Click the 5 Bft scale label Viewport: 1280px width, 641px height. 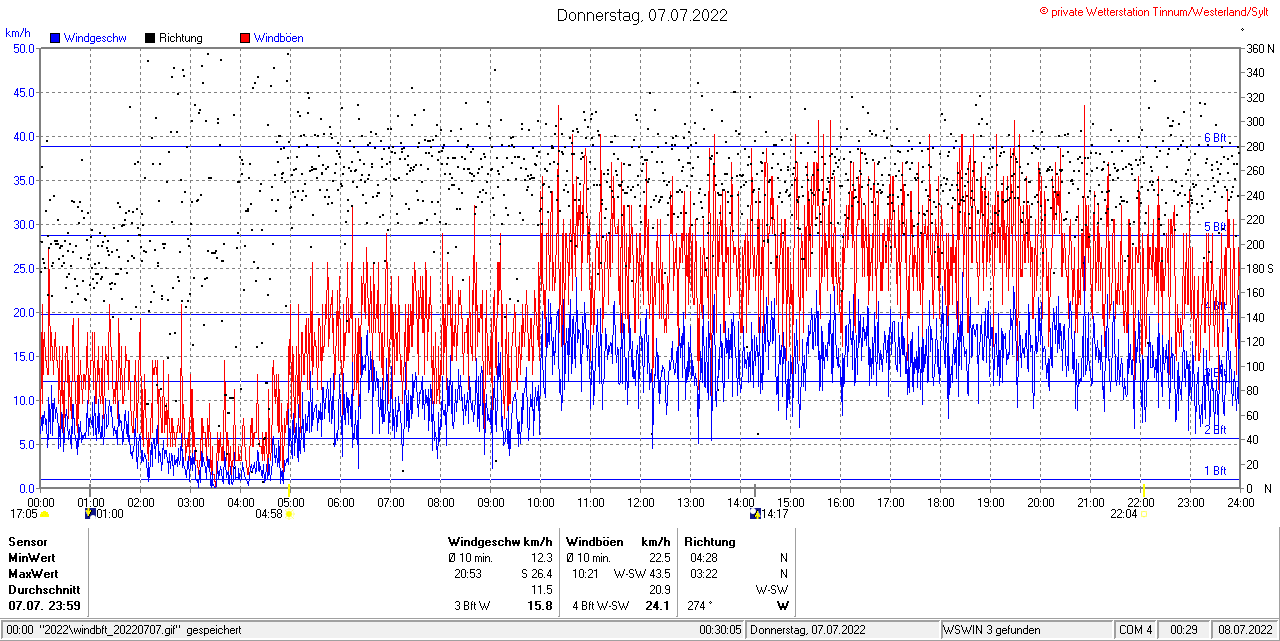(x=1215, y=227)
